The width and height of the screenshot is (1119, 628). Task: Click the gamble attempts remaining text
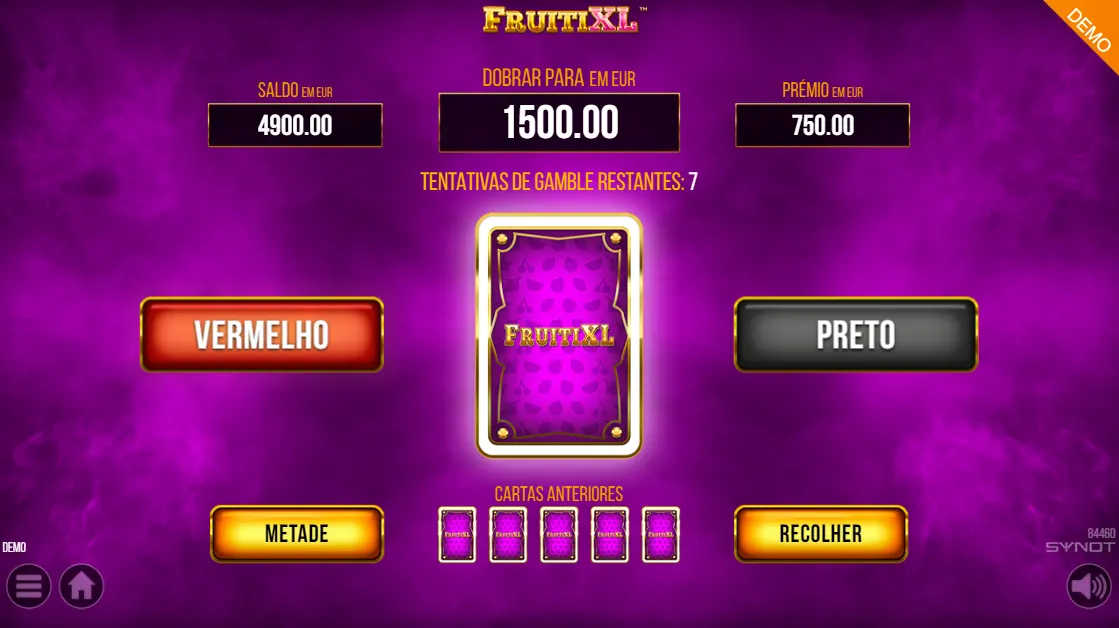(x=559, y=182)
